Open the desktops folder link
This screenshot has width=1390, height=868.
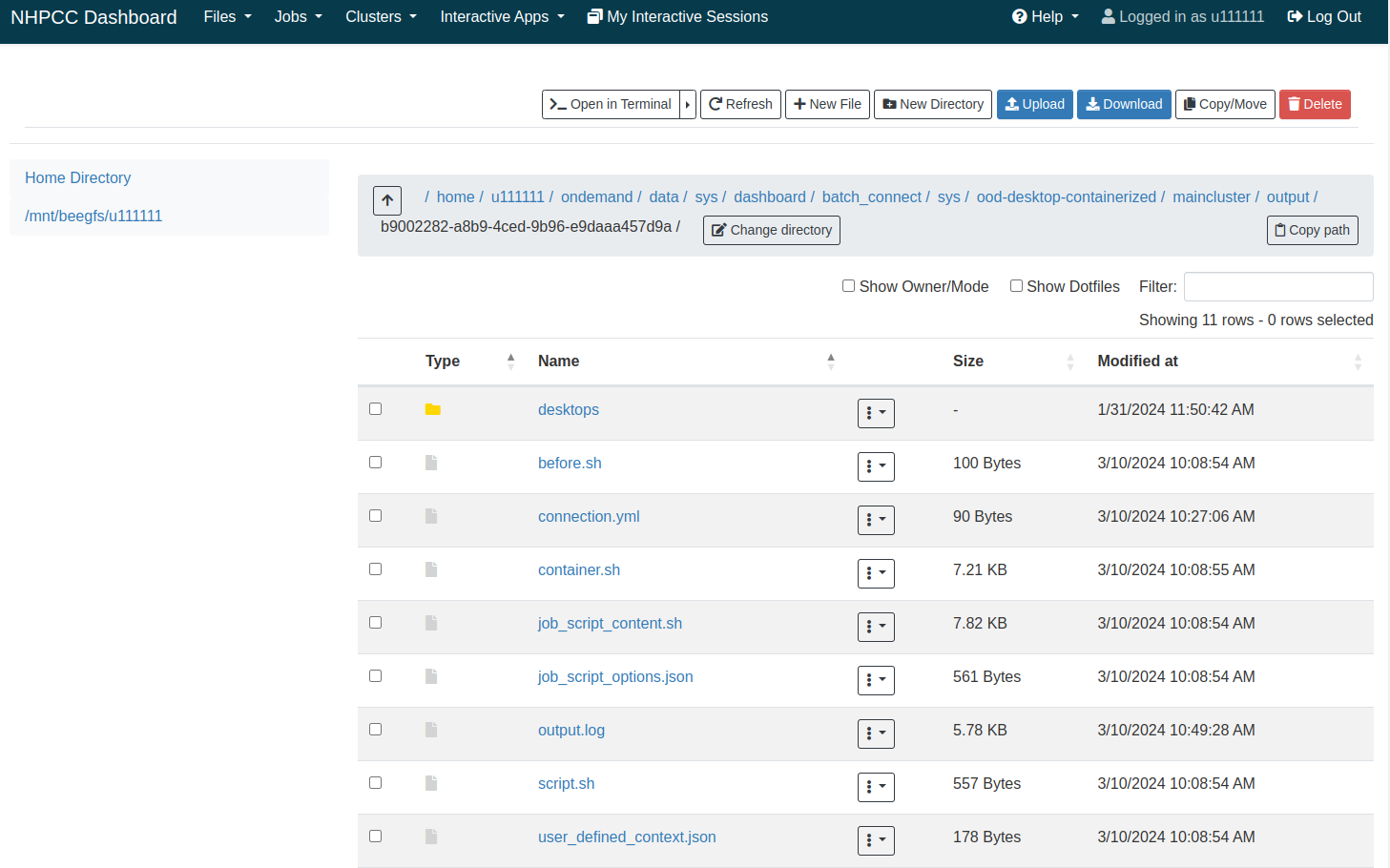[569, 409]
